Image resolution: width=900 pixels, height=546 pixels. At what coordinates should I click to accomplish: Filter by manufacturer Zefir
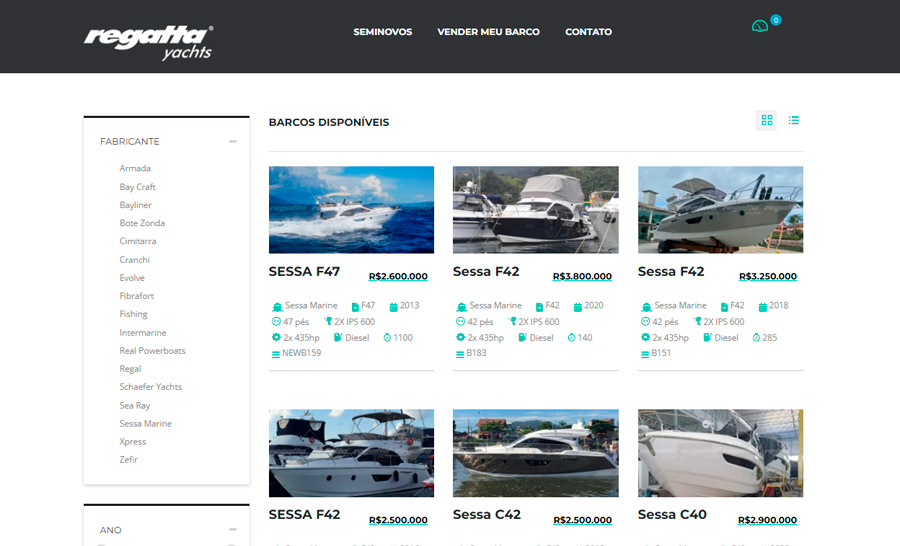pos(129,459)
